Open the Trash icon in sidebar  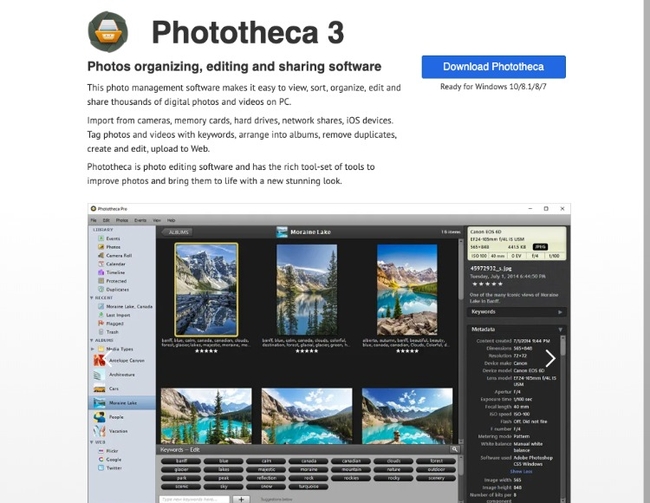tap(101, 332)
